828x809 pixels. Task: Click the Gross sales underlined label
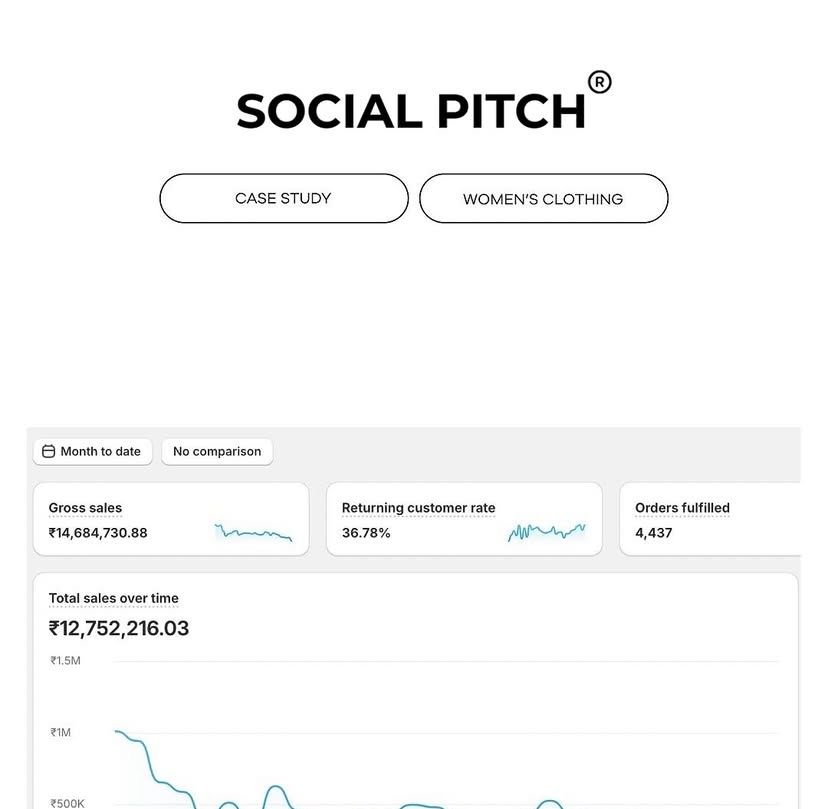coord(85,507)
